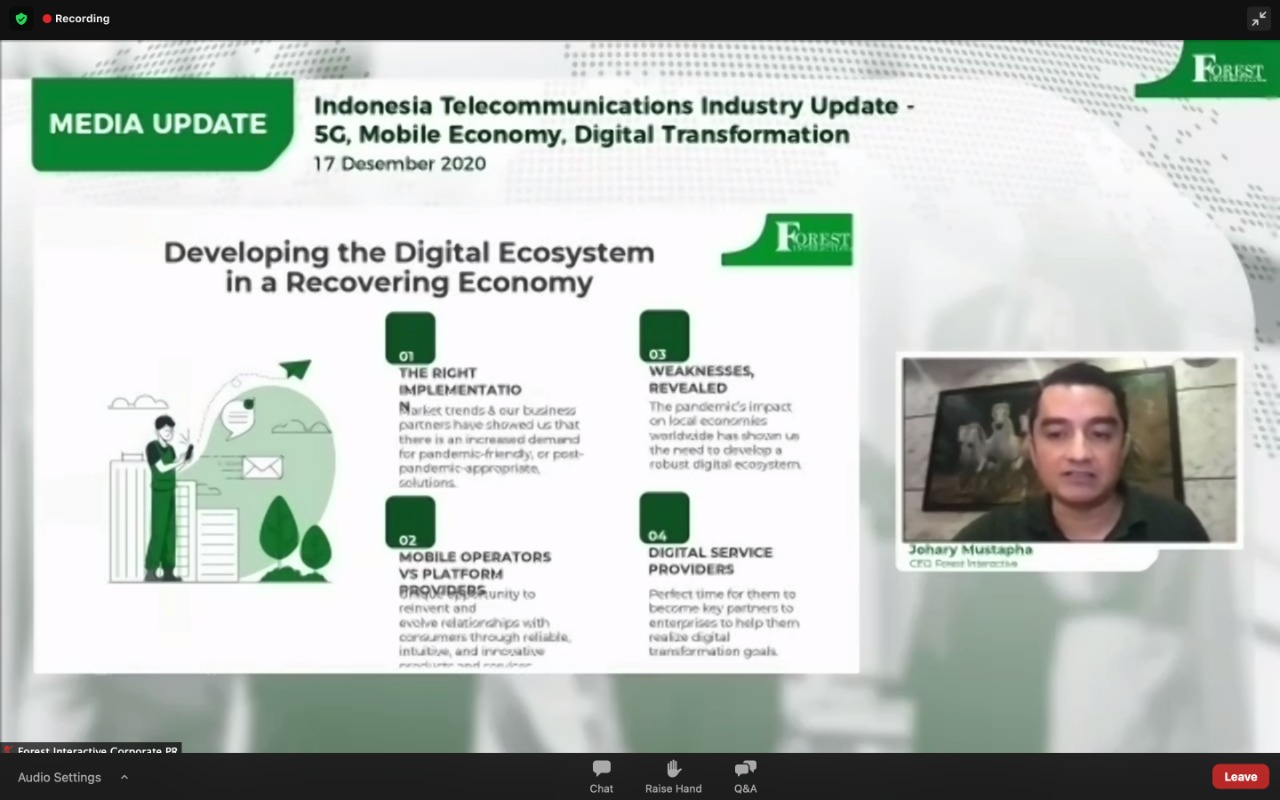Click the envelope icon in the illustration
This screenshot has height=800, width=1280.
pos(262,467)
